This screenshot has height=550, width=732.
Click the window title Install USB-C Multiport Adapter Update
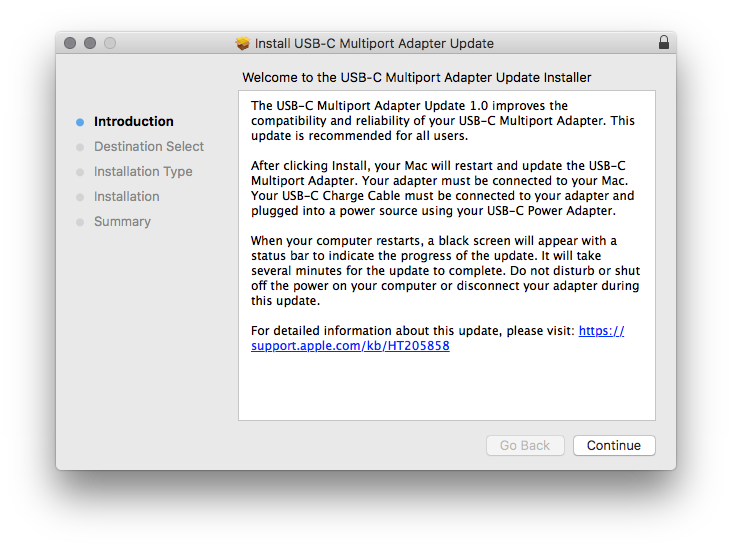[374, 43]
